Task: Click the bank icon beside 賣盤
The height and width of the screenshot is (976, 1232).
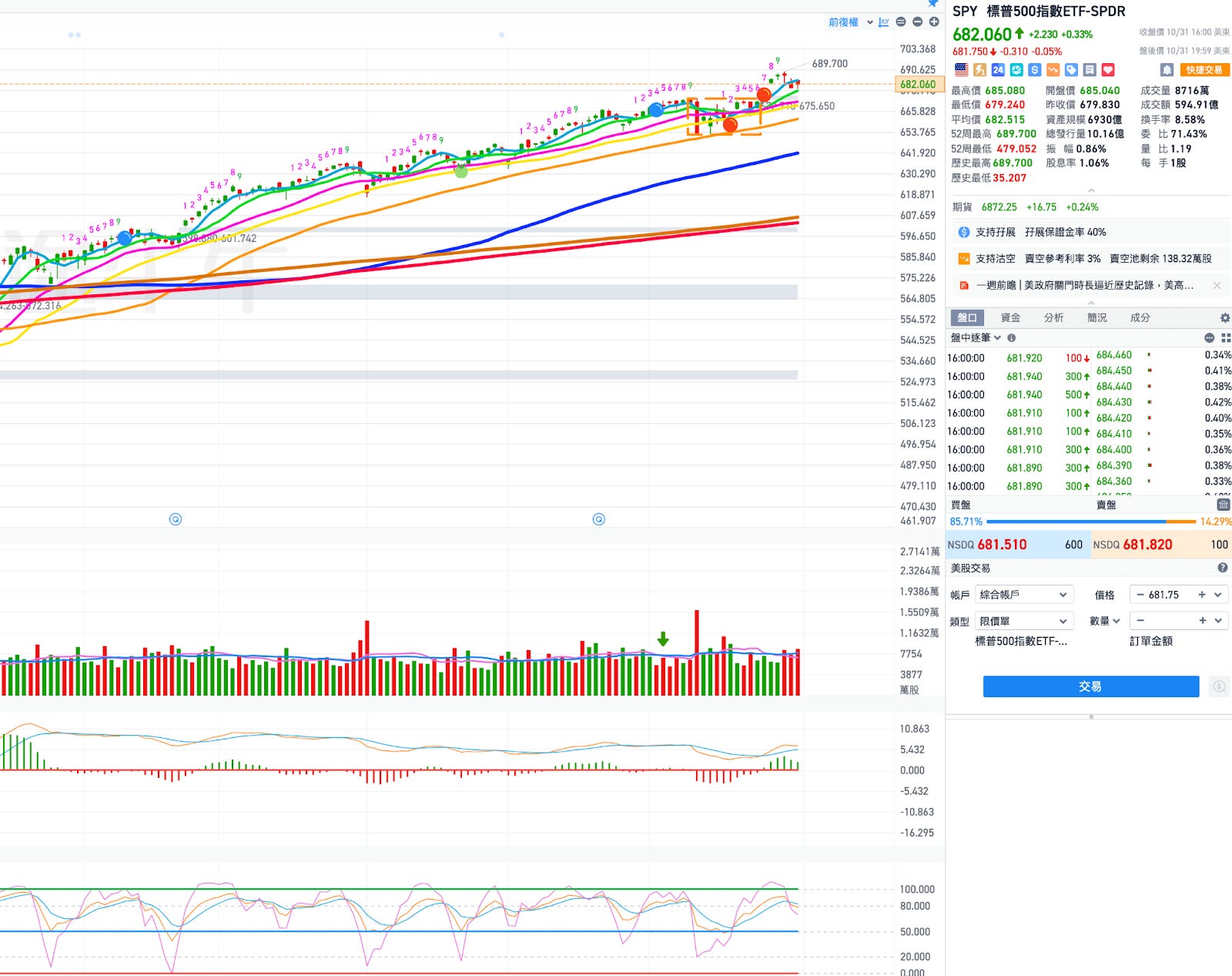Action: (1223, 505)
